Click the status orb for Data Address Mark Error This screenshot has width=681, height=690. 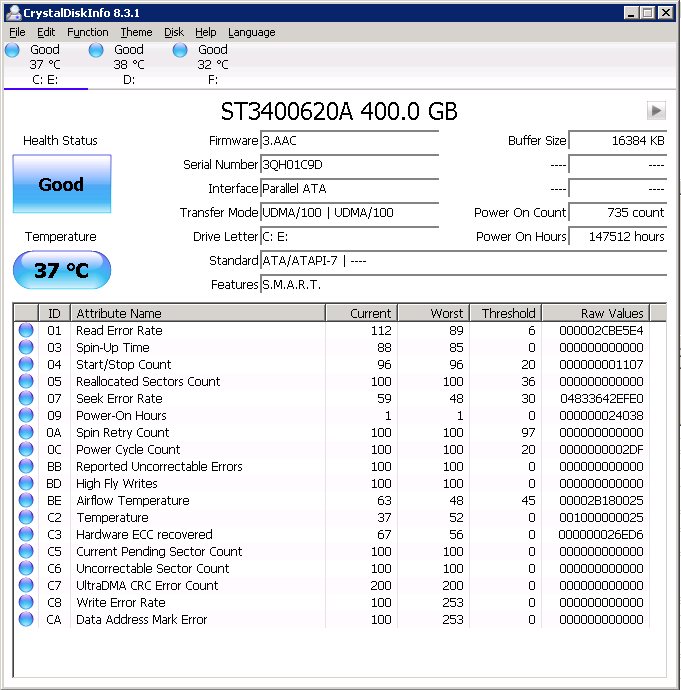(26, 619)
